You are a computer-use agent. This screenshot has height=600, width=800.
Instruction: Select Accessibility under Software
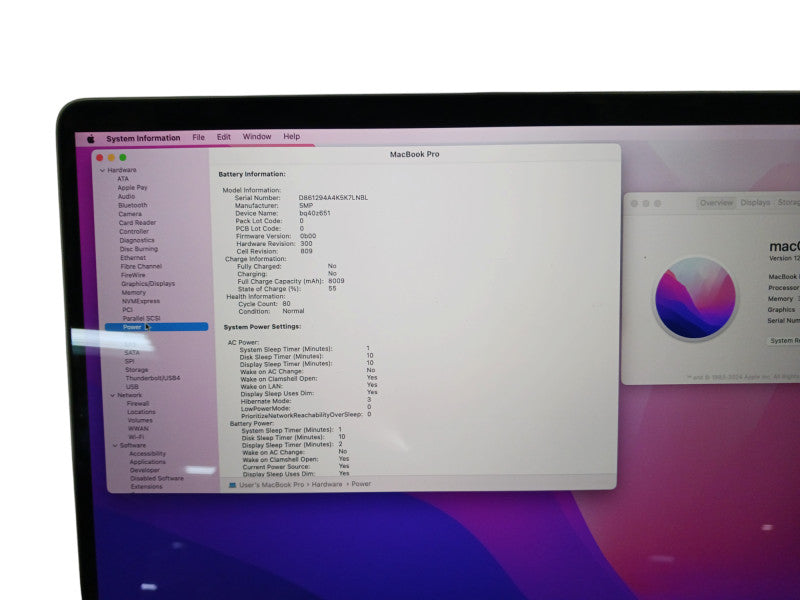[x=147, y=454]
